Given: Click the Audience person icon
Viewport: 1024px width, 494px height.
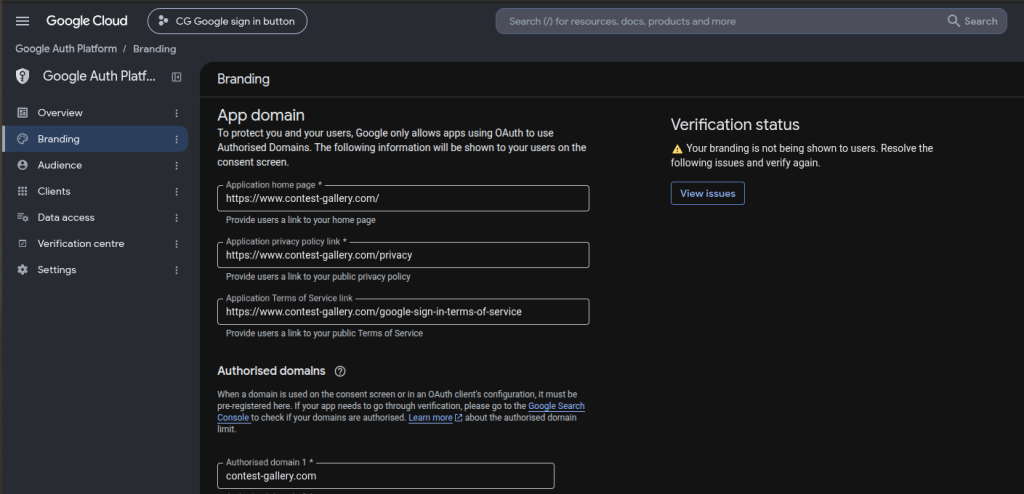Looking at the screenshot, I should (23, 165).
